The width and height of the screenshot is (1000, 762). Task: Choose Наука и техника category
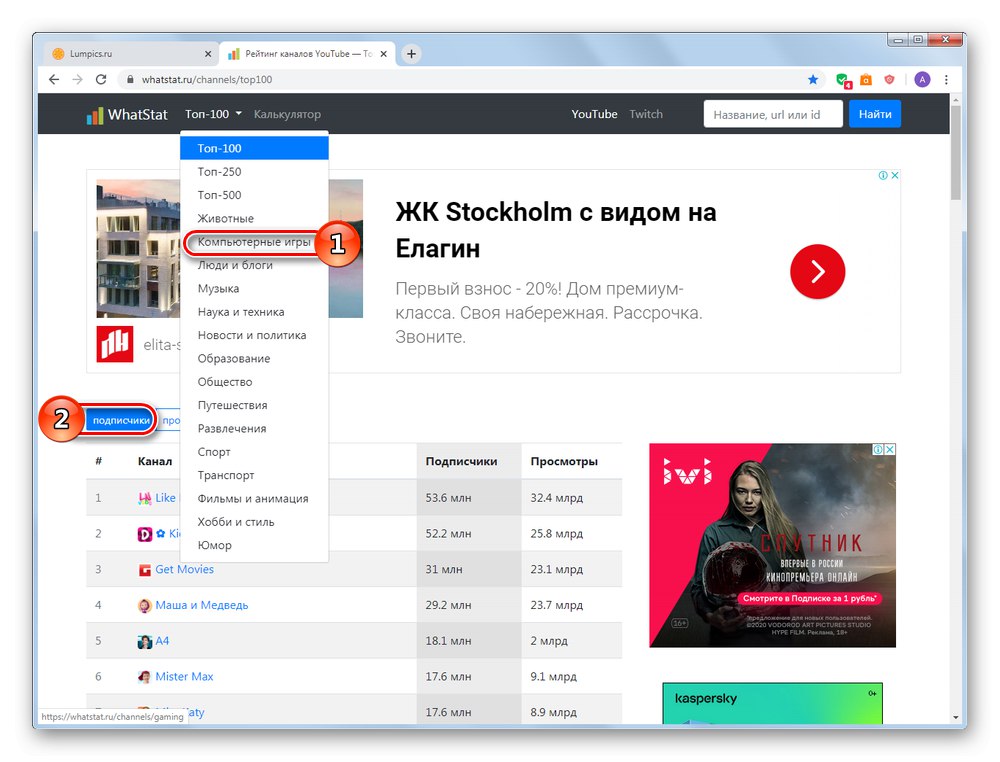coord(254,312)
